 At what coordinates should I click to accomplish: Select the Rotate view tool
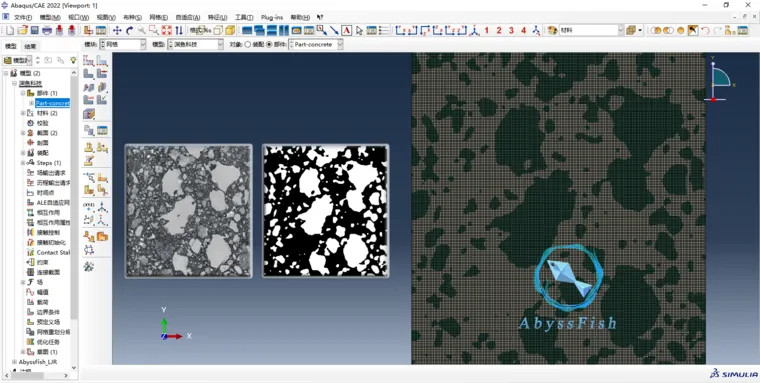coord(129,30)
